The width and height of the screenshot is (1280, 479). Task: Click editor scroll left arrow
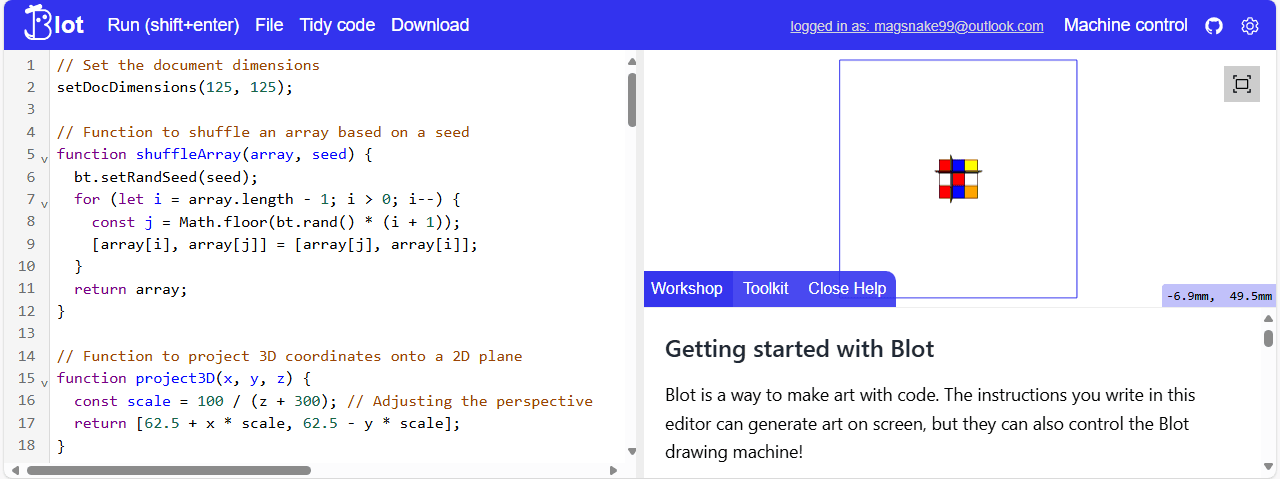(13, 470)
